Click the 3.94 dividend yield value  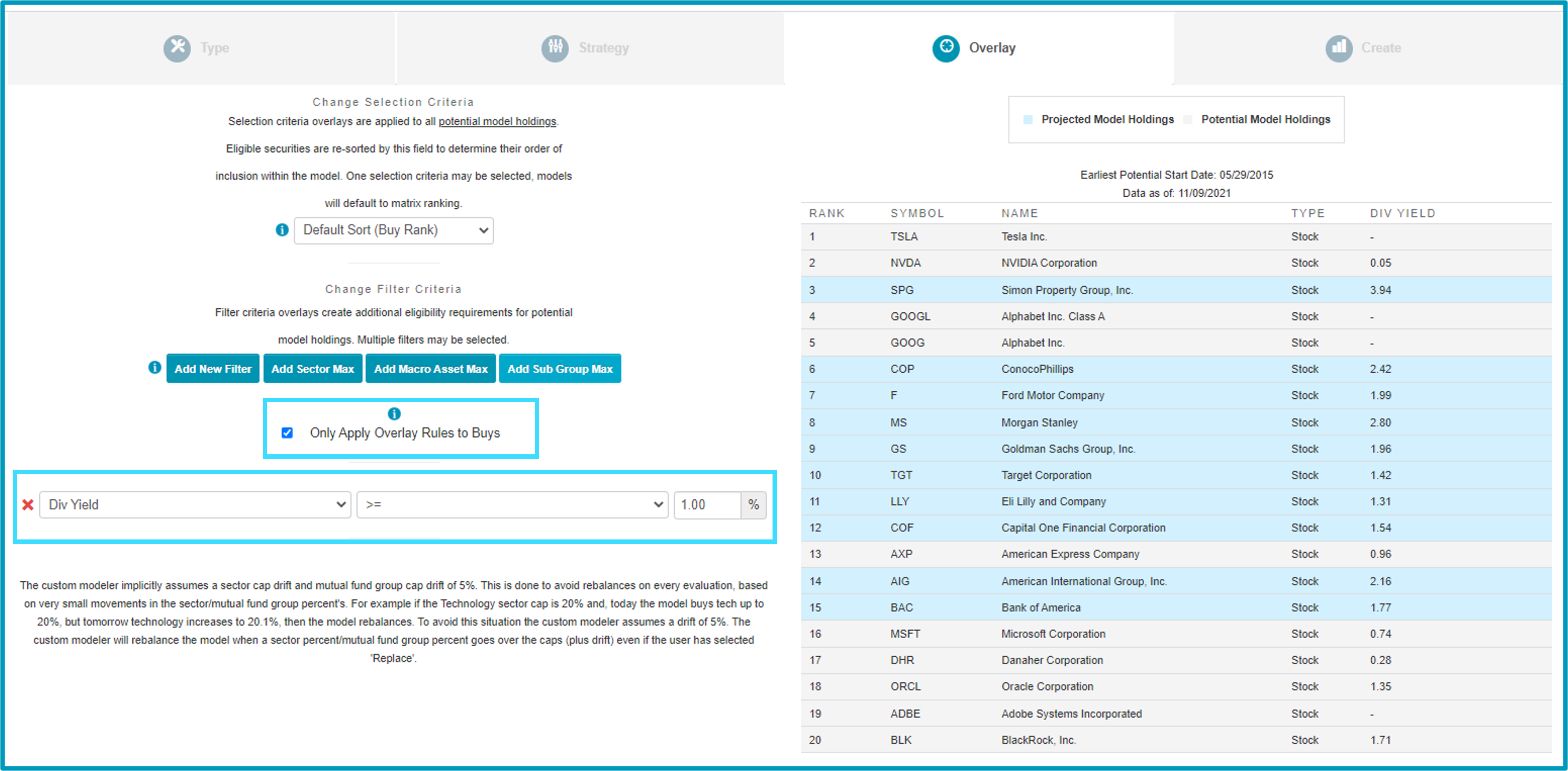click(1381, 290)
